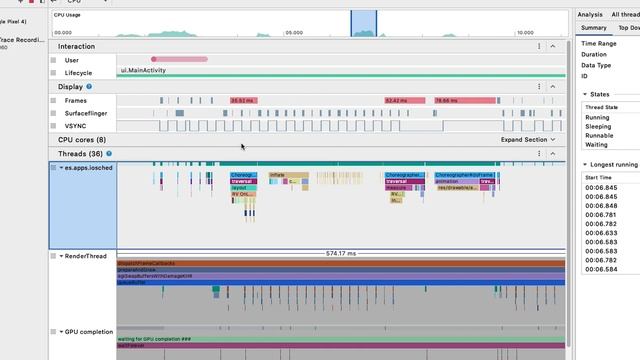This screenshot has height=360, width=640.
Task: Click the Data Type label in Summary
Action: click(596, 65)
